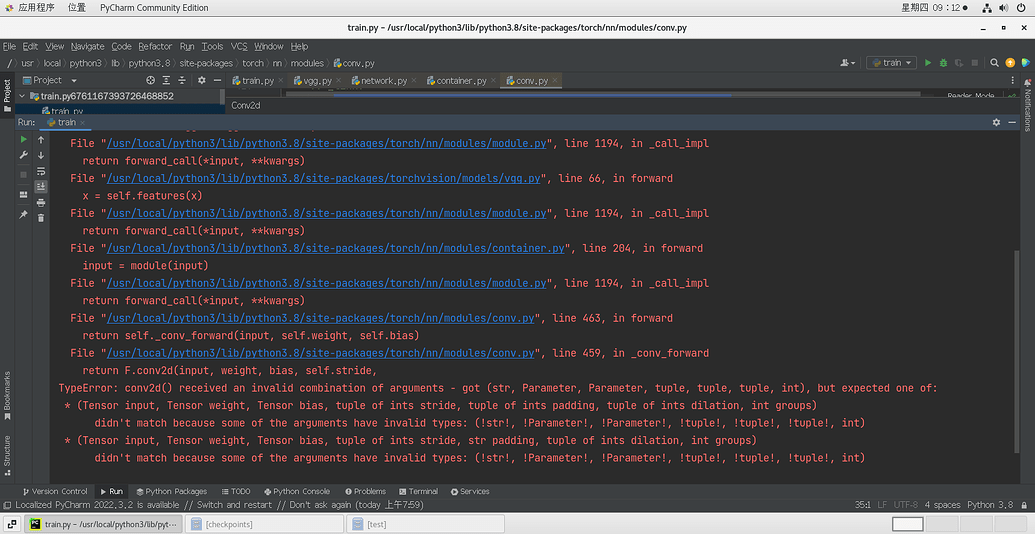Click the restore layout icon in Run panel
Image resolution: width=1035 pixels, height=534 pixels.
[x=24, y=195]
